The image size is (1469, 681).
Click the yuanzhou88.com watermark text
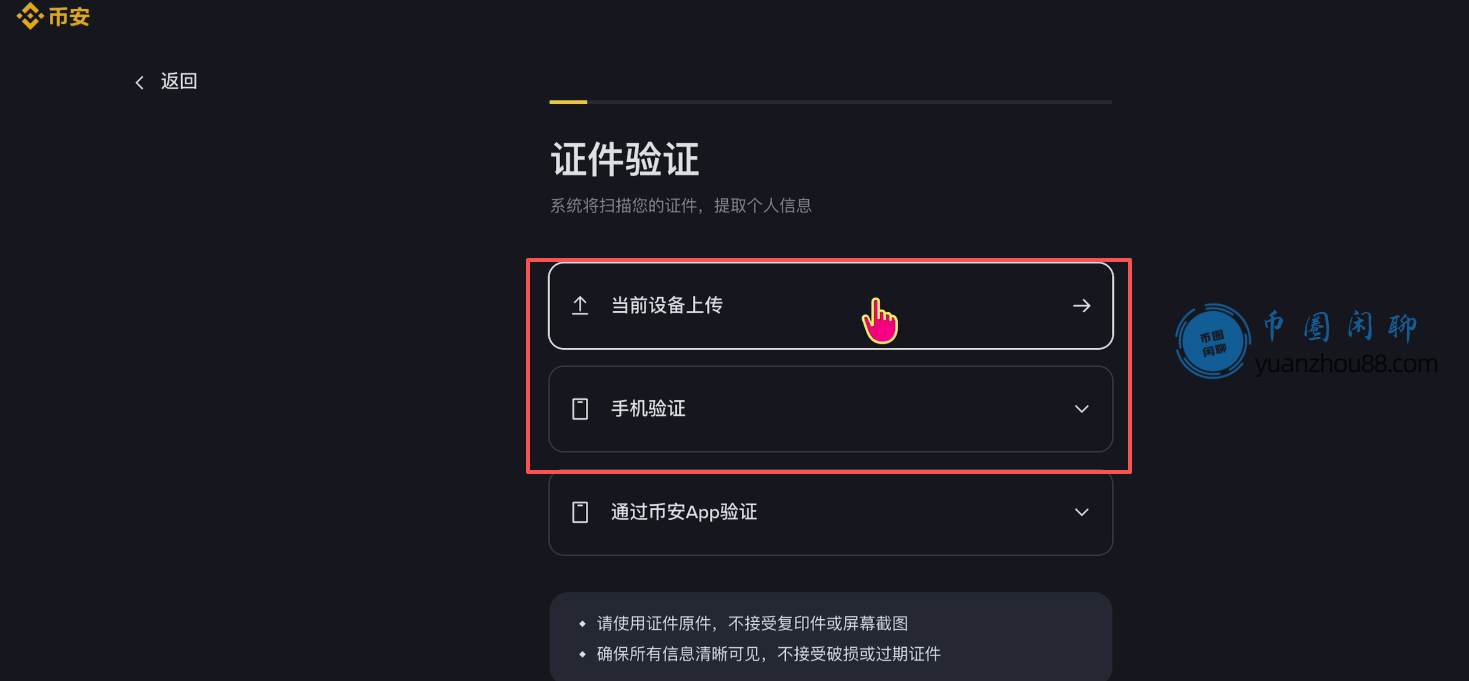point(1345,364)
